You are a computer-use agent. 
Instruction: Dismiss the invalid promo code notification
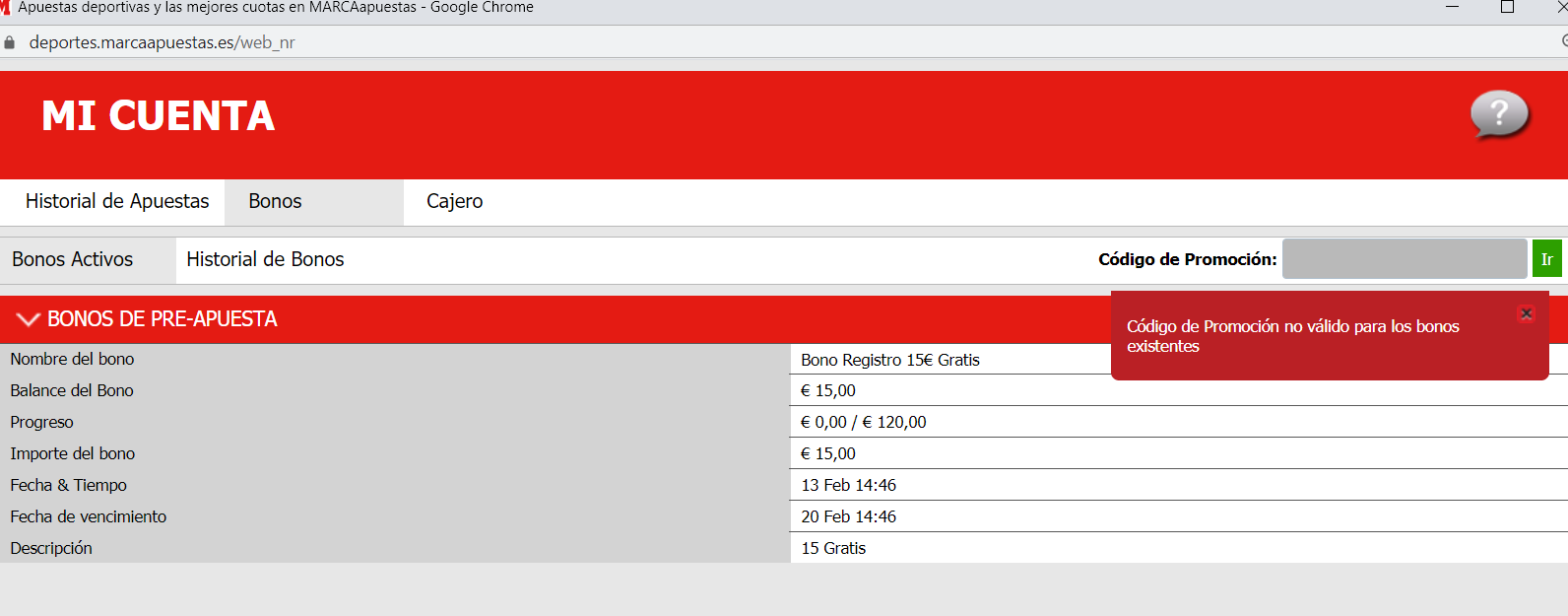pyautogui.click(x=1526, y=313)
